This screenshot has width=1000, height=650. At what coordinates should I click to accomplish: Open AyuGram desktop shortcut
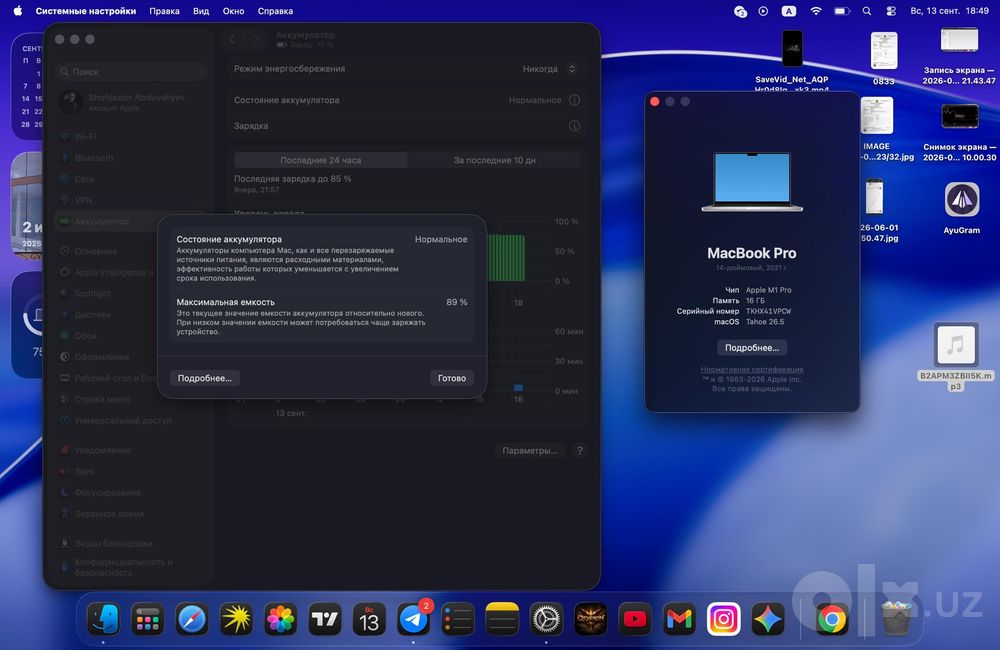pos(962,207)
